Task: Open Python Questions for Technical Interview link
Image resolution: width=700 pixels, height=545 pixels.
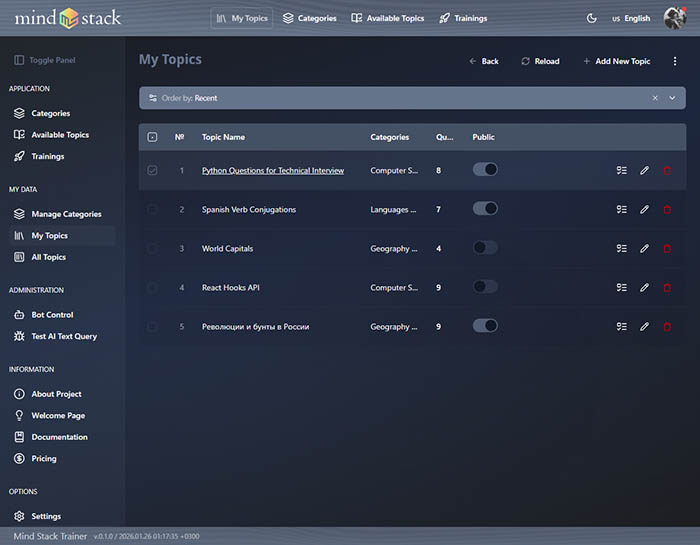Action: 273,171
